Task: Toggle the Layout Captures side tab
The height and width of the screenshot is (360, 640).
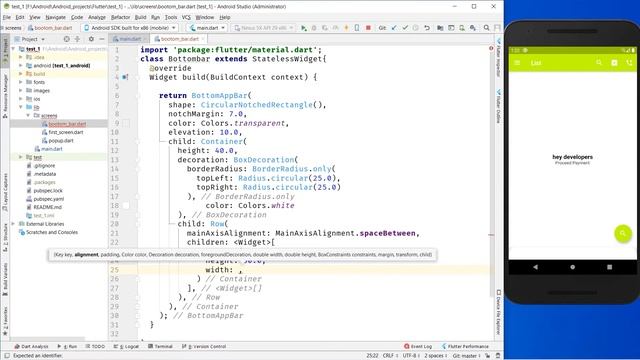Action: [5, 192]
